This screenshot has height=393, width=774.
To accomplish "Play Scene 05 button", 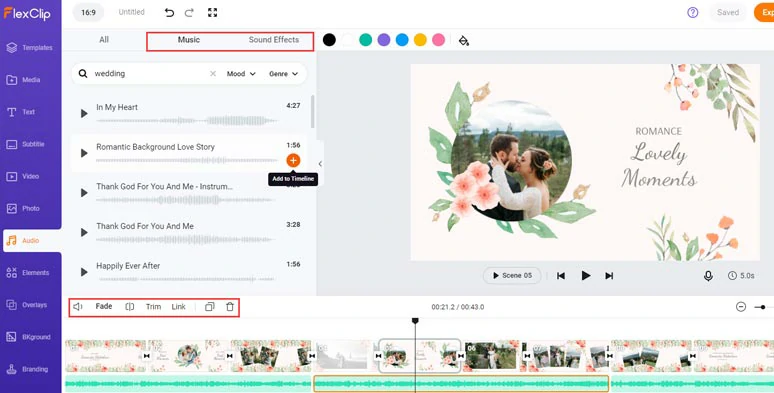I will pyautogui.click(x=512, y=275).
